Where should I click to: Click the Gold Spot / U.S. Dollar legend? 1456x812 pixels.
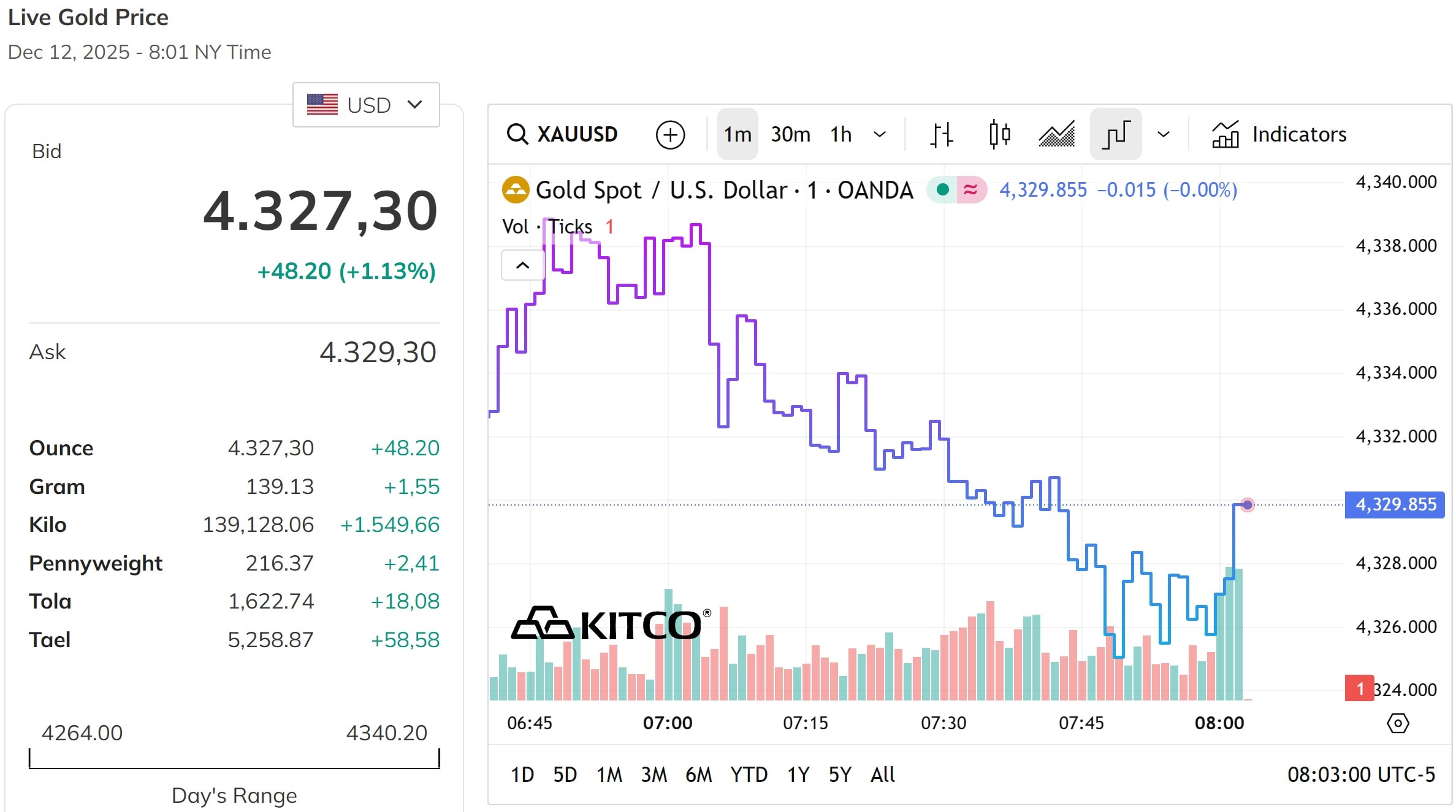723,190
